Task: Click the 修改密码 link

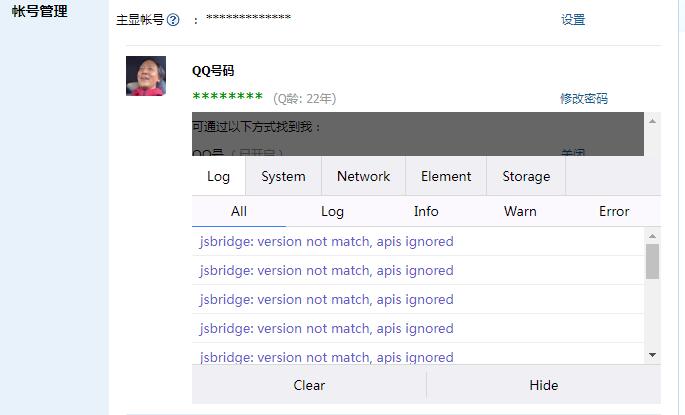Action: pyautogui.click(x=584, y=98)
